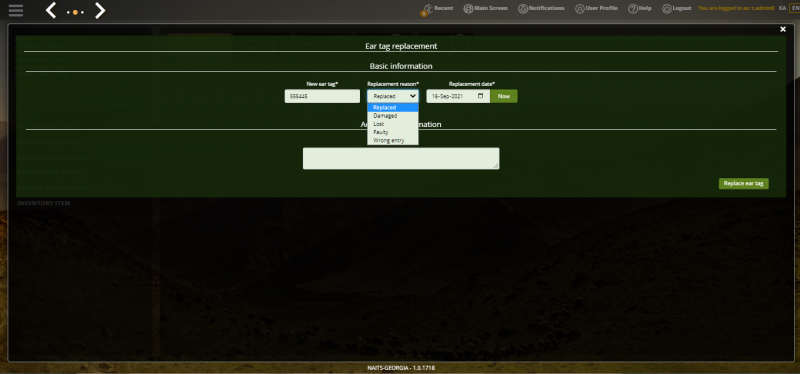The image size is (800, 374).
Task: Go to Main Screen
Action: (485, 9)
